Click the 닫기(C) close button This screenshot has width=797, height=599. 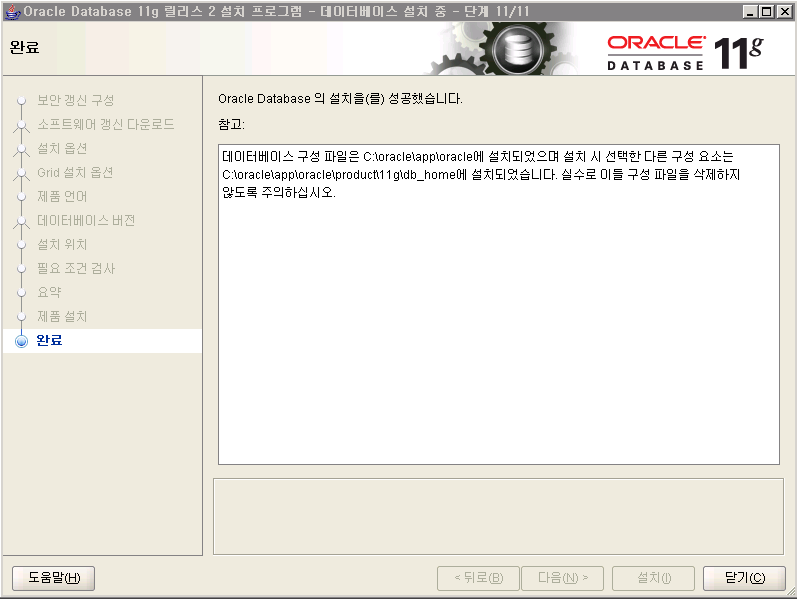pyautogui.click(x=744, y=578)
